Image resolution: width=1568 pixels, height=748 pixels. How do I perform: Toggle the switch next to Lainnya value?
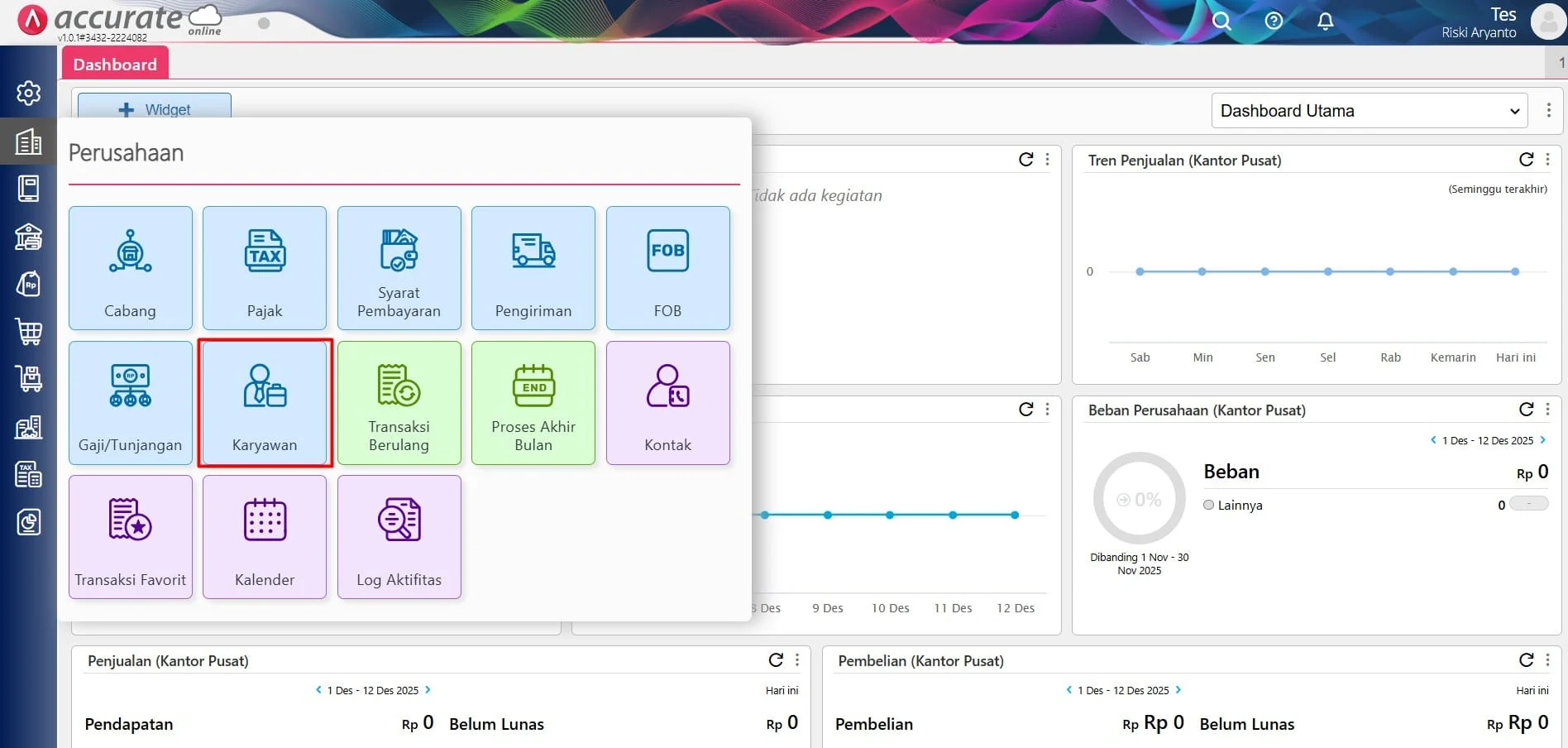(x=1528, y=504)
